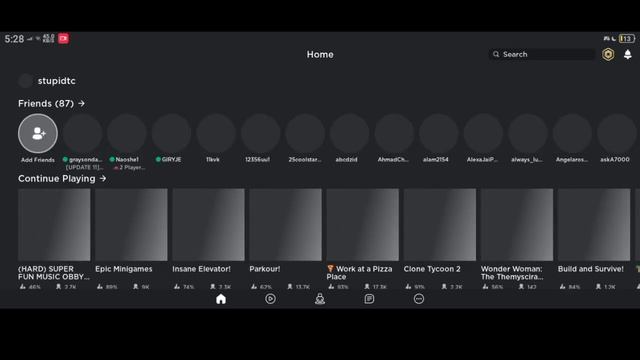The height and width of the screenshot is (360, 640).
Task: Open stupidtc profile name
Action: click(x=56, y=81)
